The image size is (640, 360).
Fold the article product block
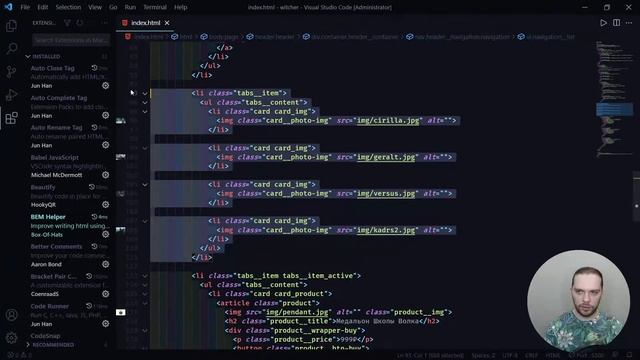click(x=145, y=303)
